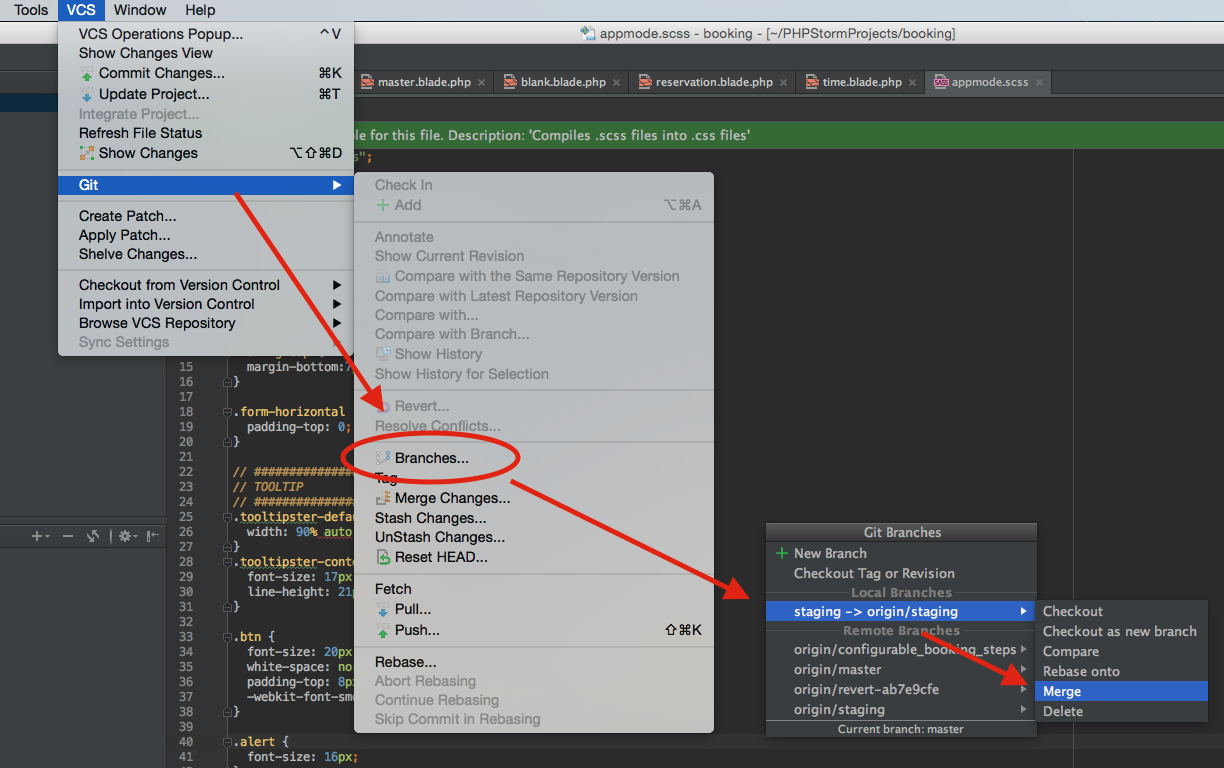This screenshot has height=768, width=1224.
Task: Open the Help menu
Action: click(x=200, y=10)
